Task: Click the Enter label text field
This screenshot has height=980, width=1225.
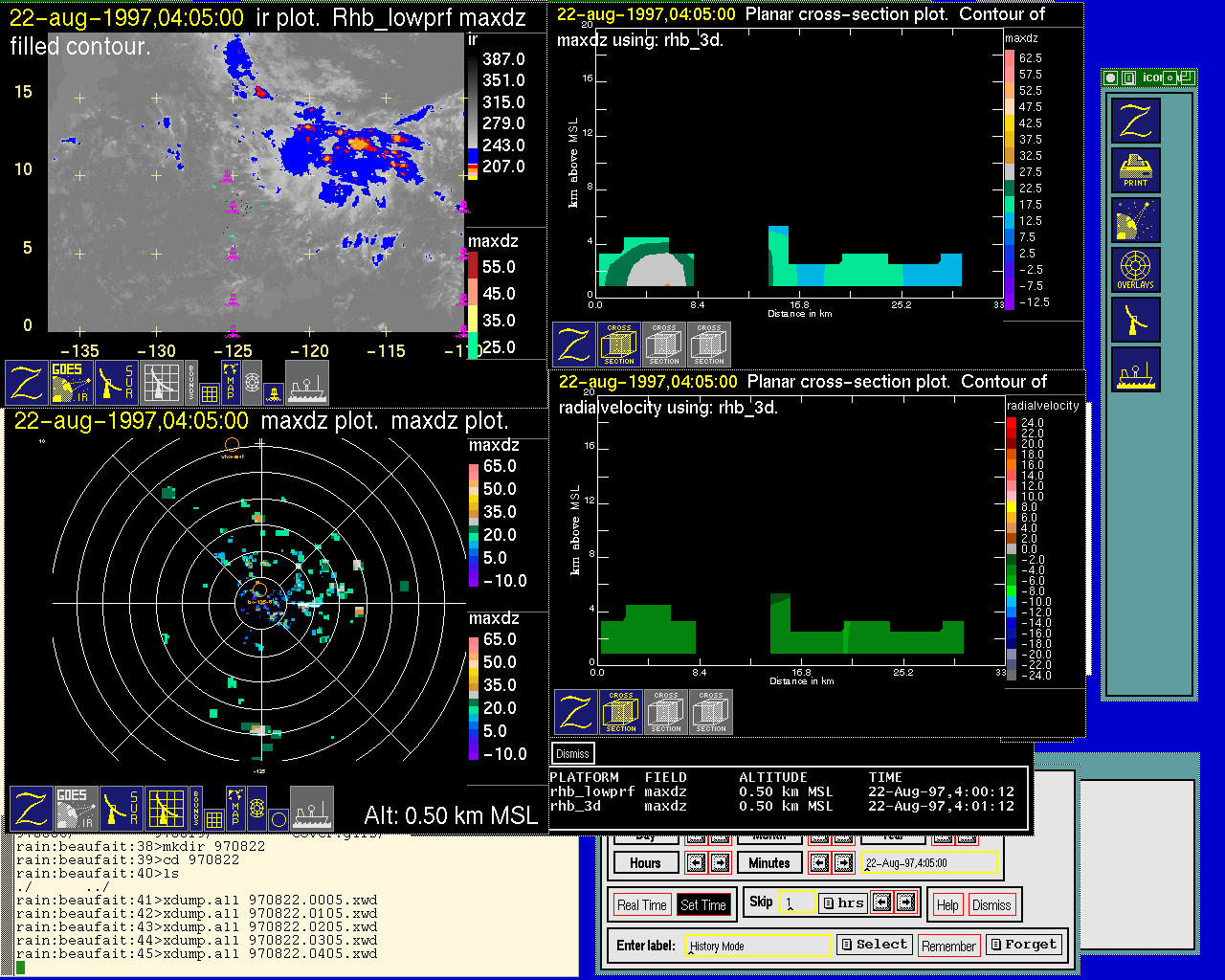Action: click(759, 946)
